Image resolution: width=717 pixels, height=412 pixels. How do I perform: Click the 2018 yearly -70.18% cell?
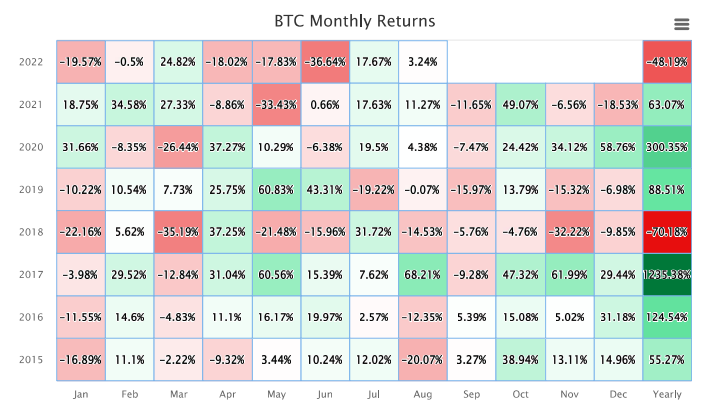(667, 232)
